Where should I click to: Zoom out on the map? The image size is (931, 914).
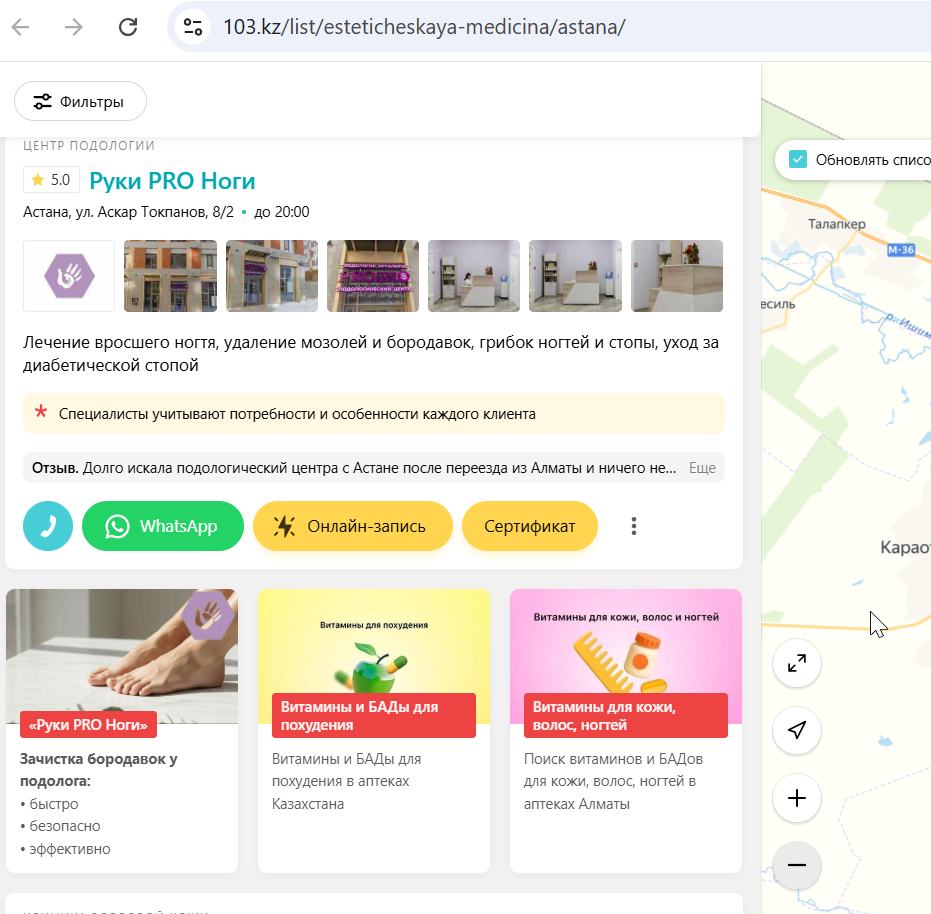pos(797,865)
